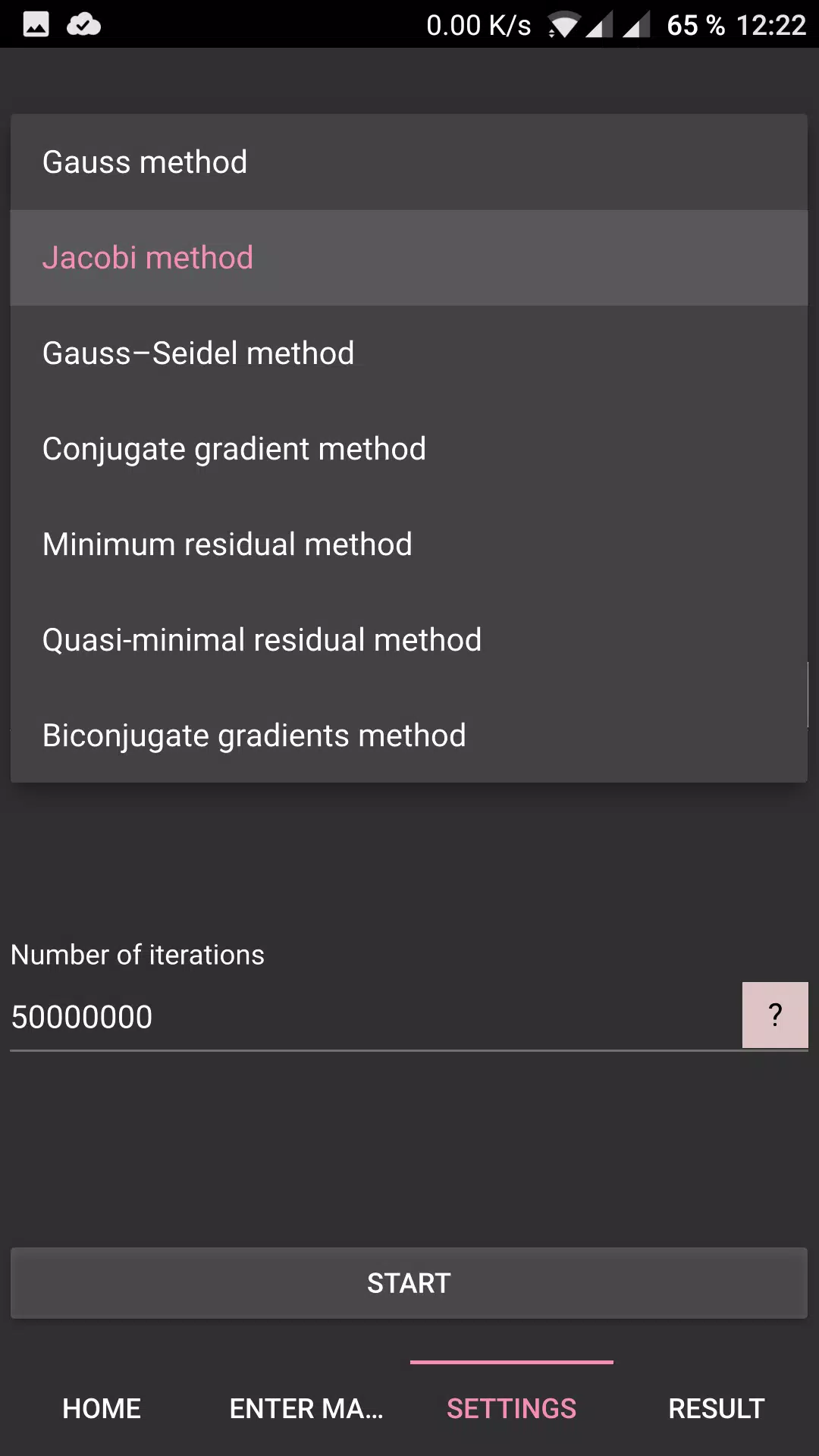Choose Minimum residual method
The image size is (819, 1456).
[409, 544]
